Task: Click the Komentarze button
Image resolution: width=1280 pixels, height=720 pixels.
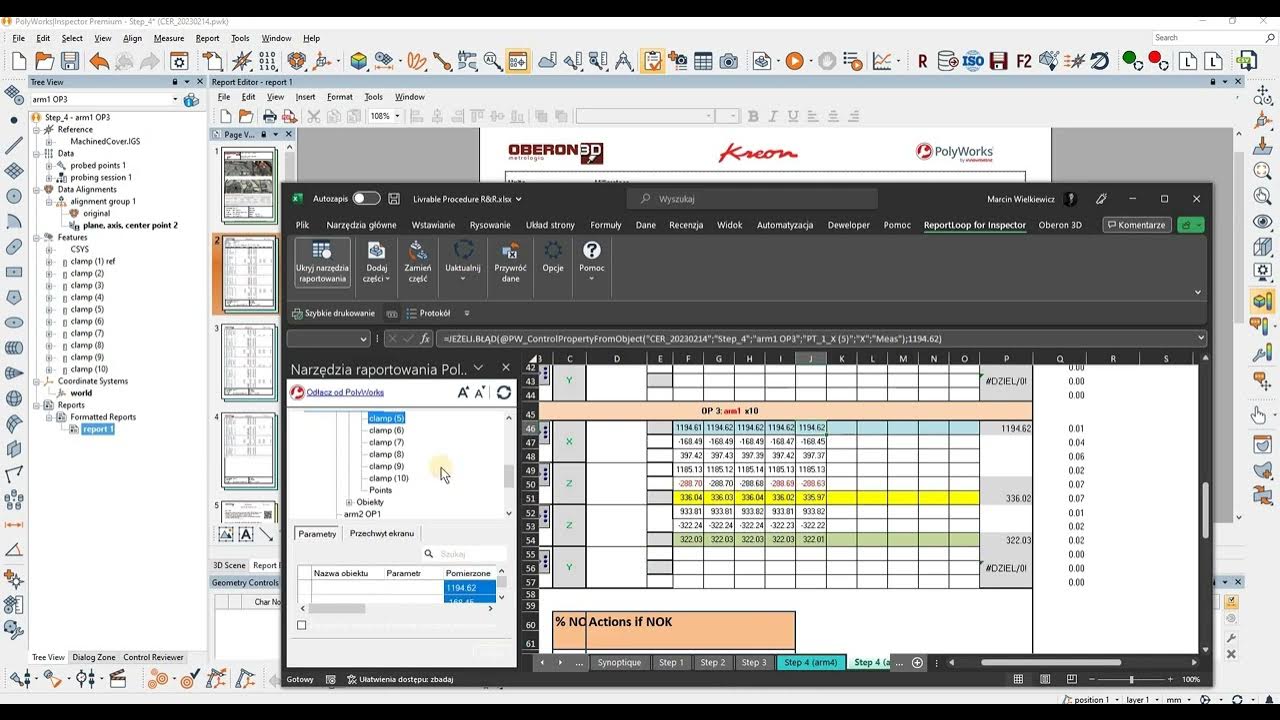Action: [1137, 225]
